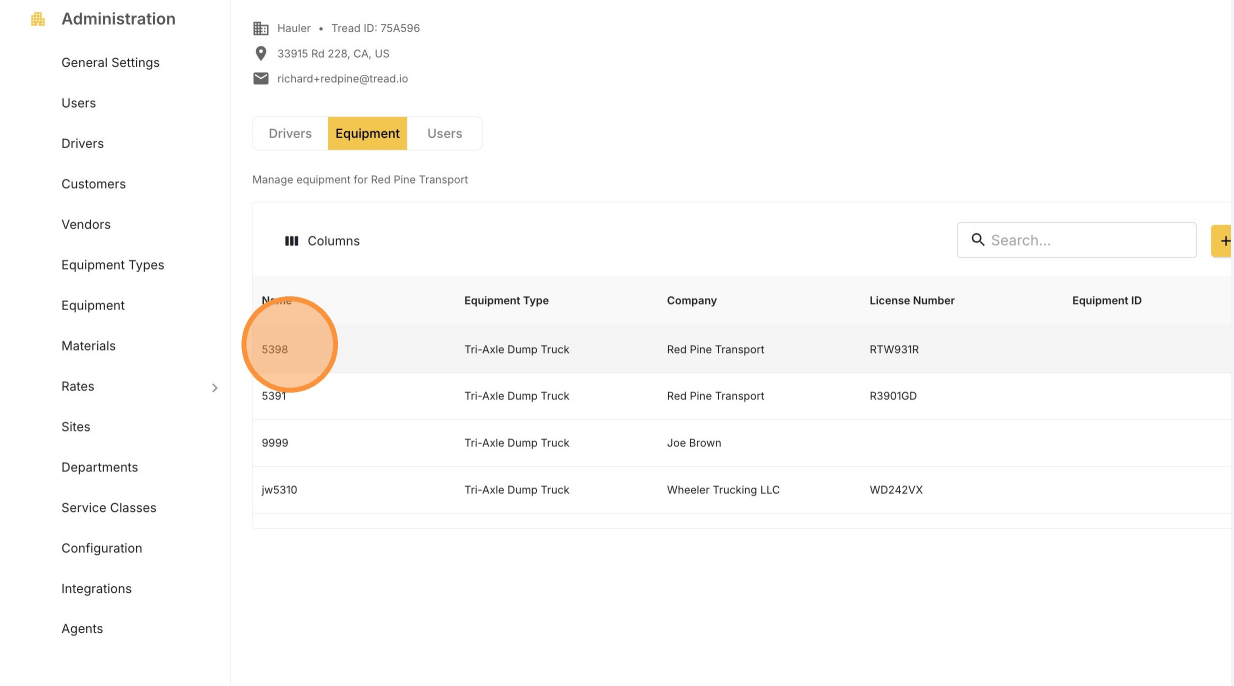Click the yellow plus add button
The height and width of the screenshot is (686, 1234).
1222,240
